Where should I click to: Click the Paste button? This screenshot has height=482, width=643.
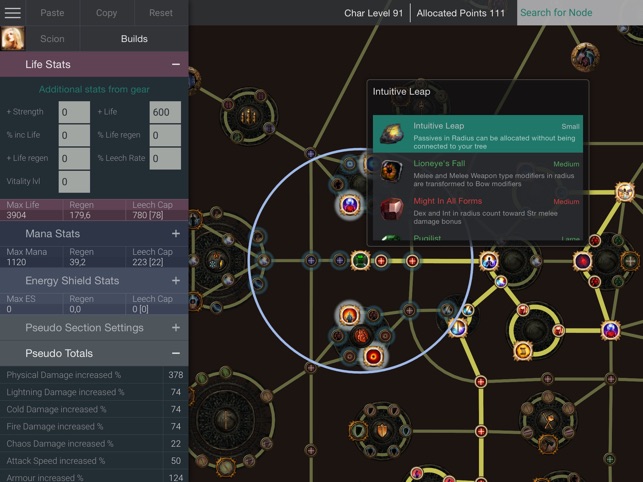pos(52,13)
